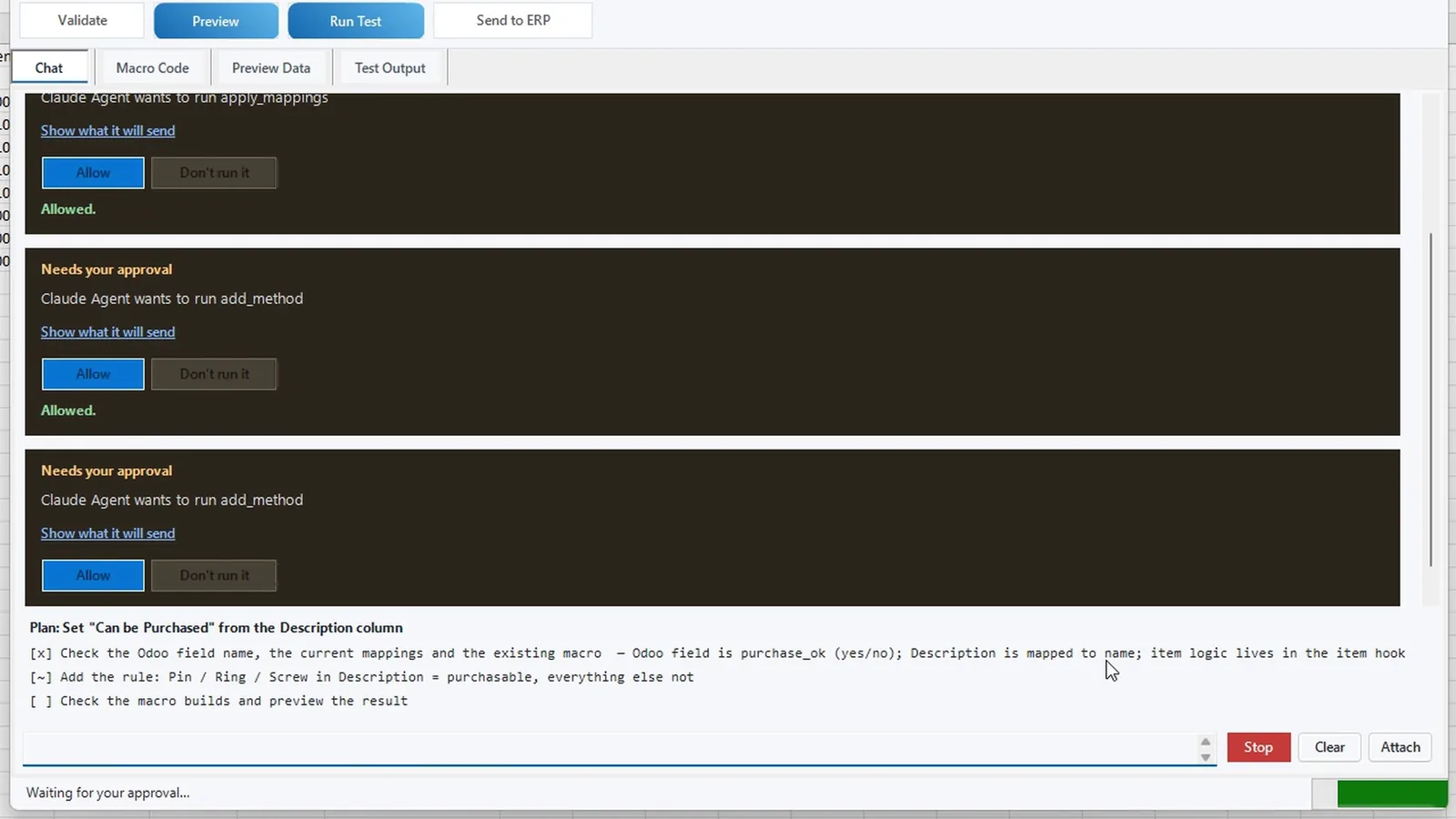View the Test Output tab

click(390, 68)
